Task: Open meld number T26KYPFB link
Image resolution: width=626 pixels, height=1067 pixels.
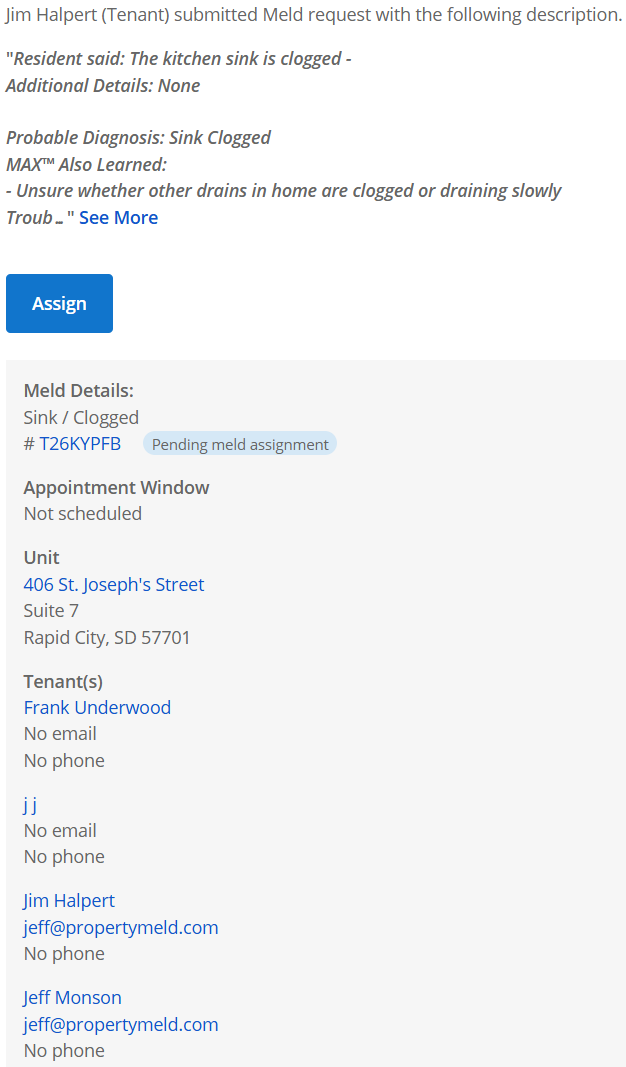Action: click(79, 444)
